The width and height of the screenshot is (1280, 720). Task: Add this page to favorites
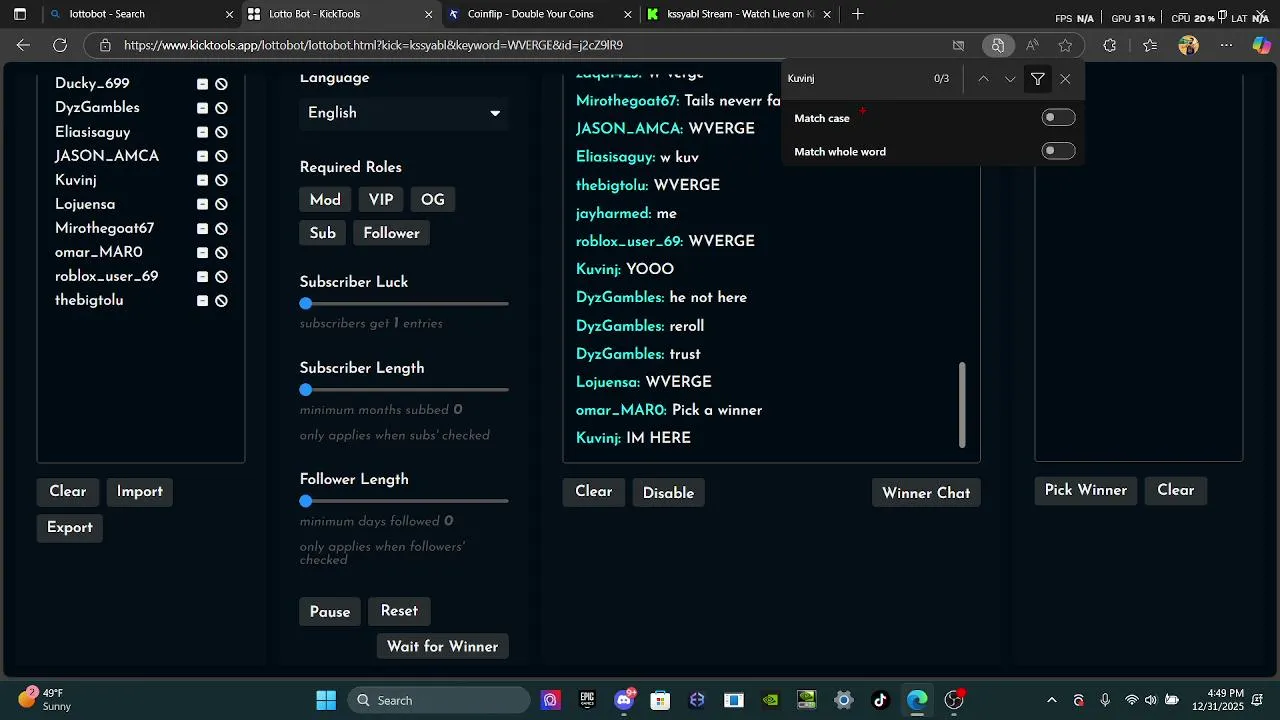(1065, 45)
